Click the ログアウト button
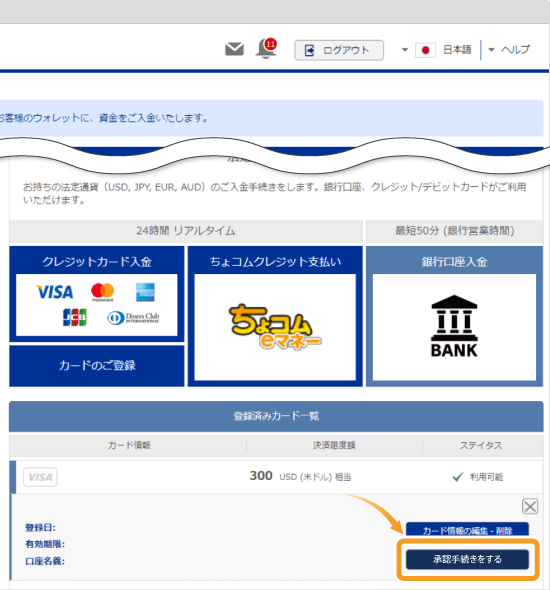550x590 pixels. [339, 50]
